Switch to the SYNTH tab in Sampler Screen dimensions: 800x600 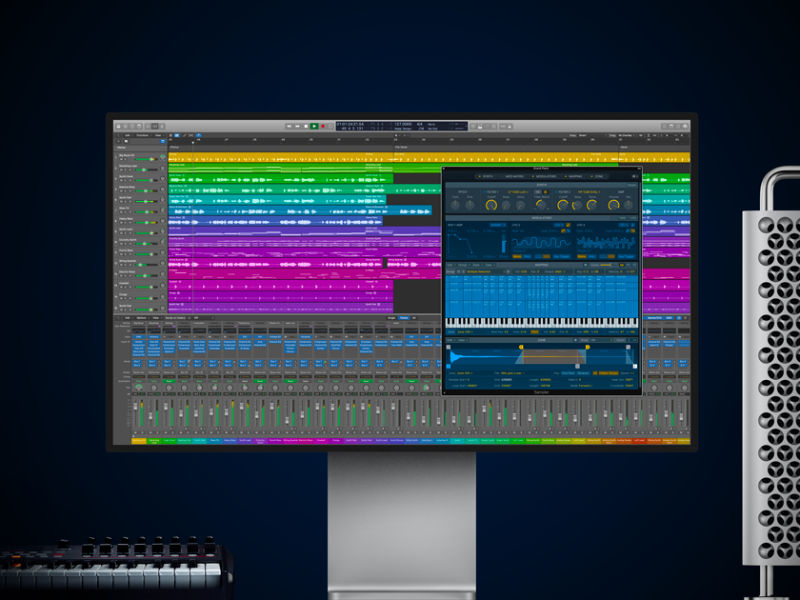click(488, 177)
